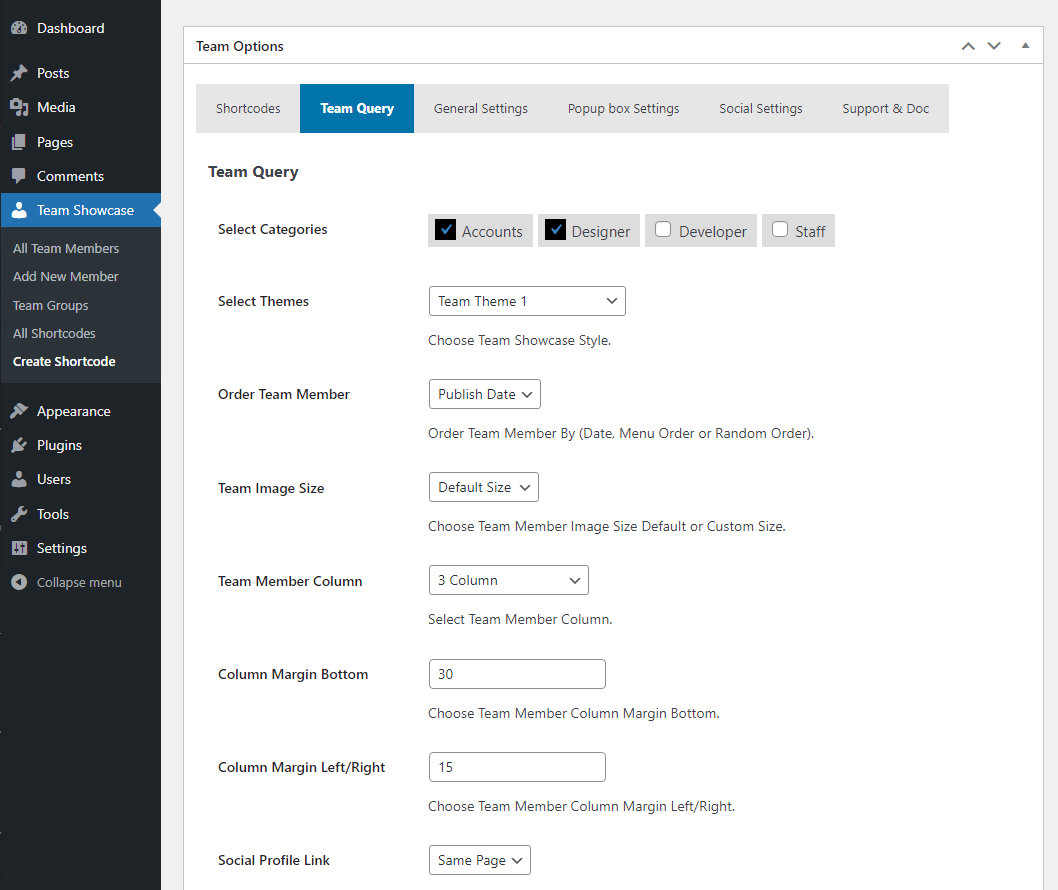Screen dimensions: 1058x890
Task: Select the Appearance paintbrush icon
Action: [19, 411]
